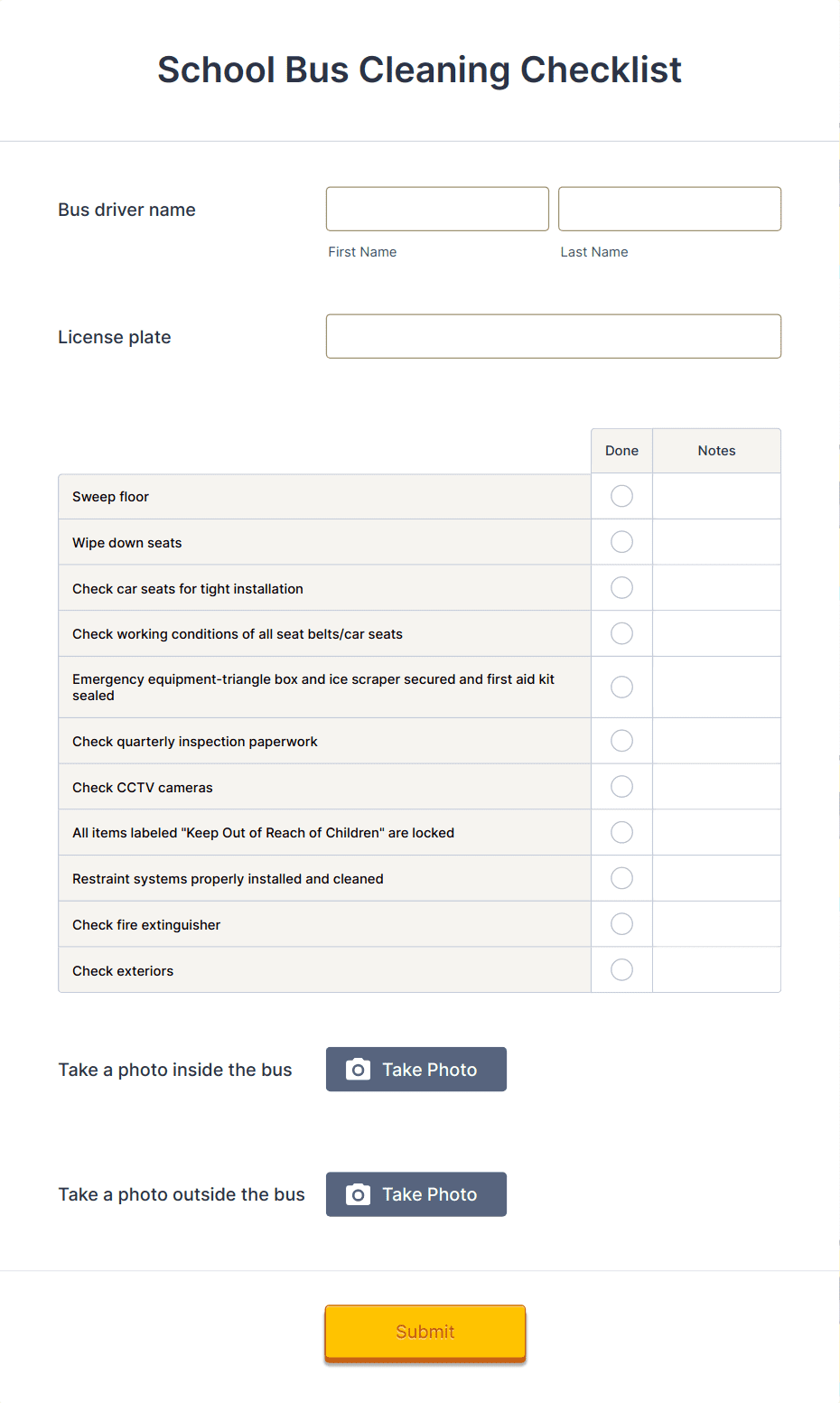Click 'Take Photo' for inside the bus
Screen dimensions: 840x1403
415,1069
